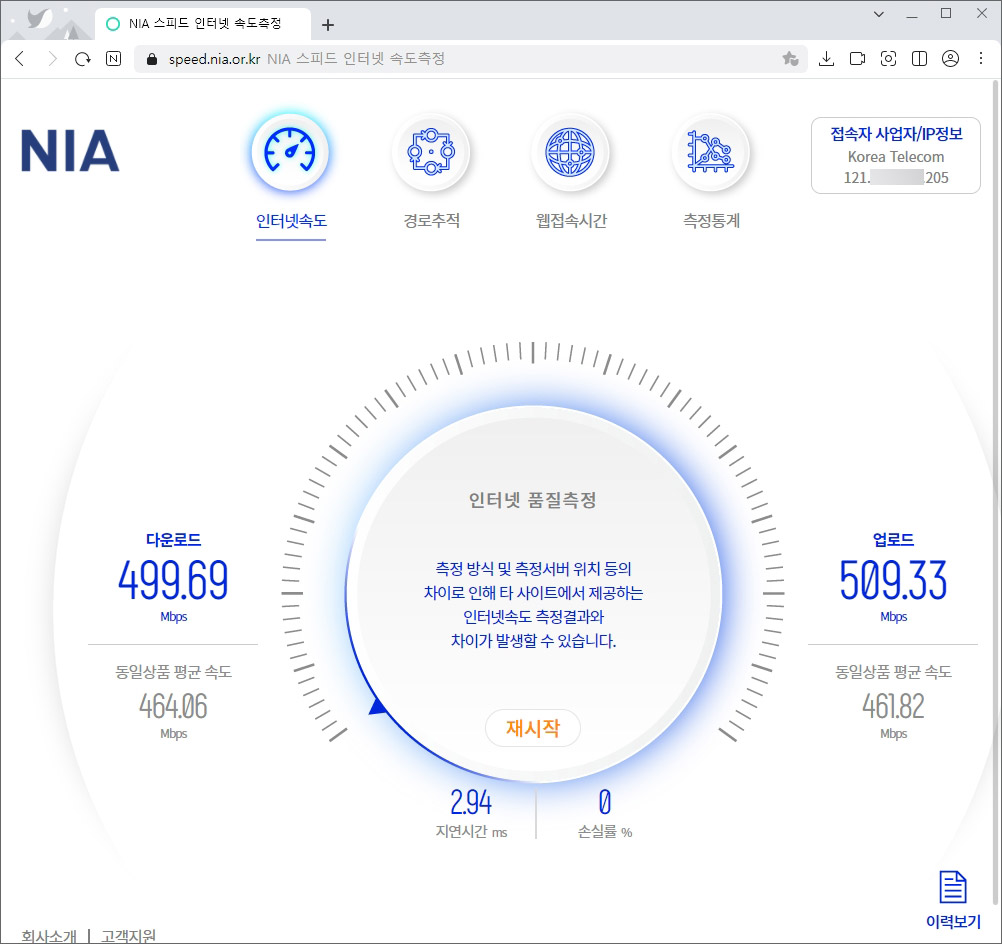Open the 인터넷속도 speedometer icon

pos(290,152)
